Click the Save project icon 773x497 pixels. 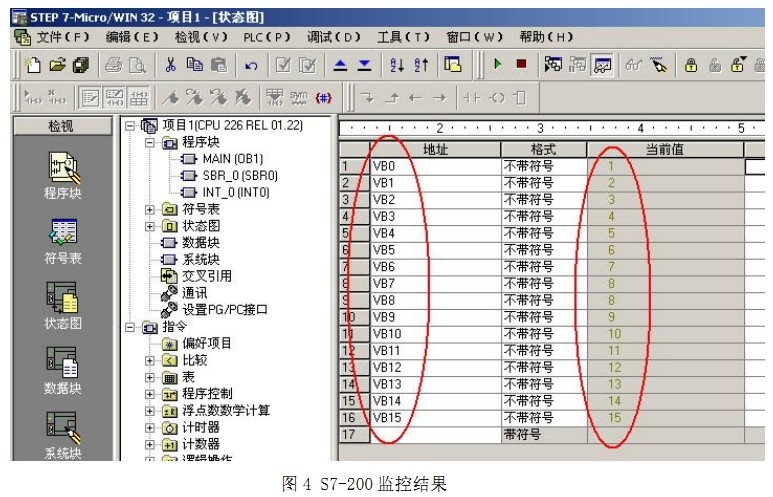click(x=81, y=65)
